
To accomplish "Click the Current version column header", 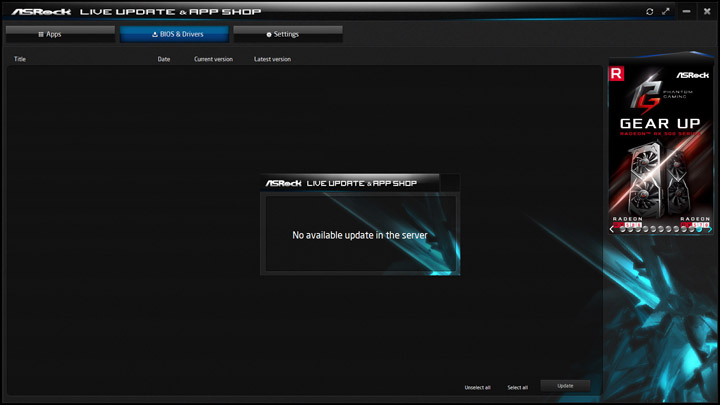I will tap(213, 59).
